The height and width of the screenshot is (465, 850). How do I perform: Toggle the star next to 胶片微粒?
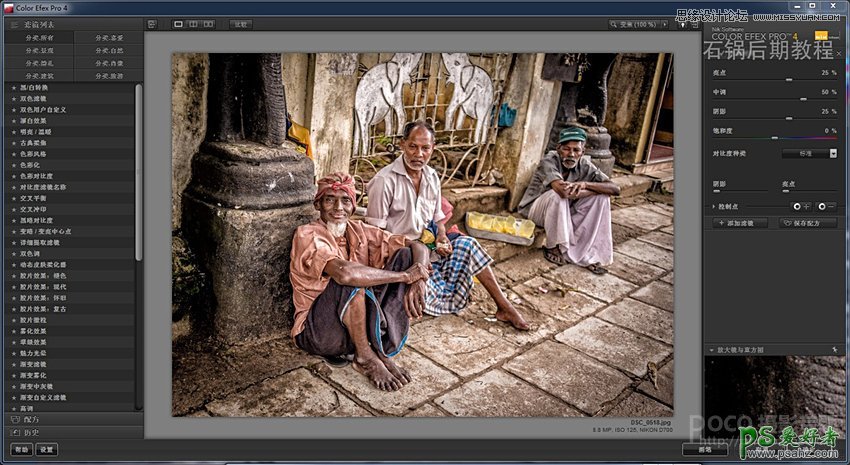click(14, 320)
